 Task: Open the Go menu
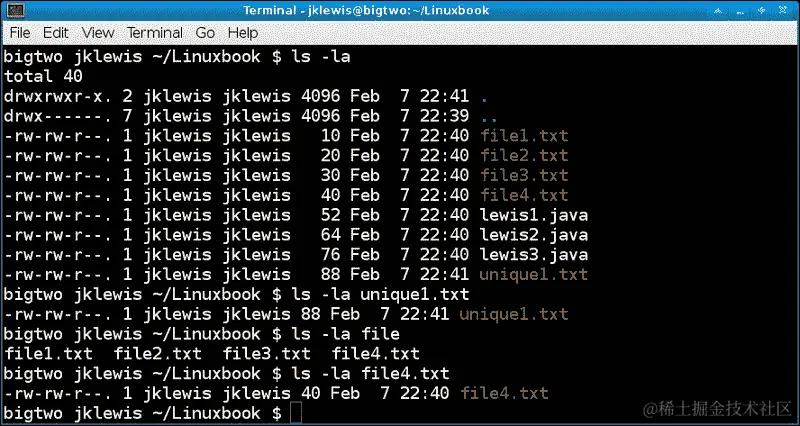(x=205, y=33)
